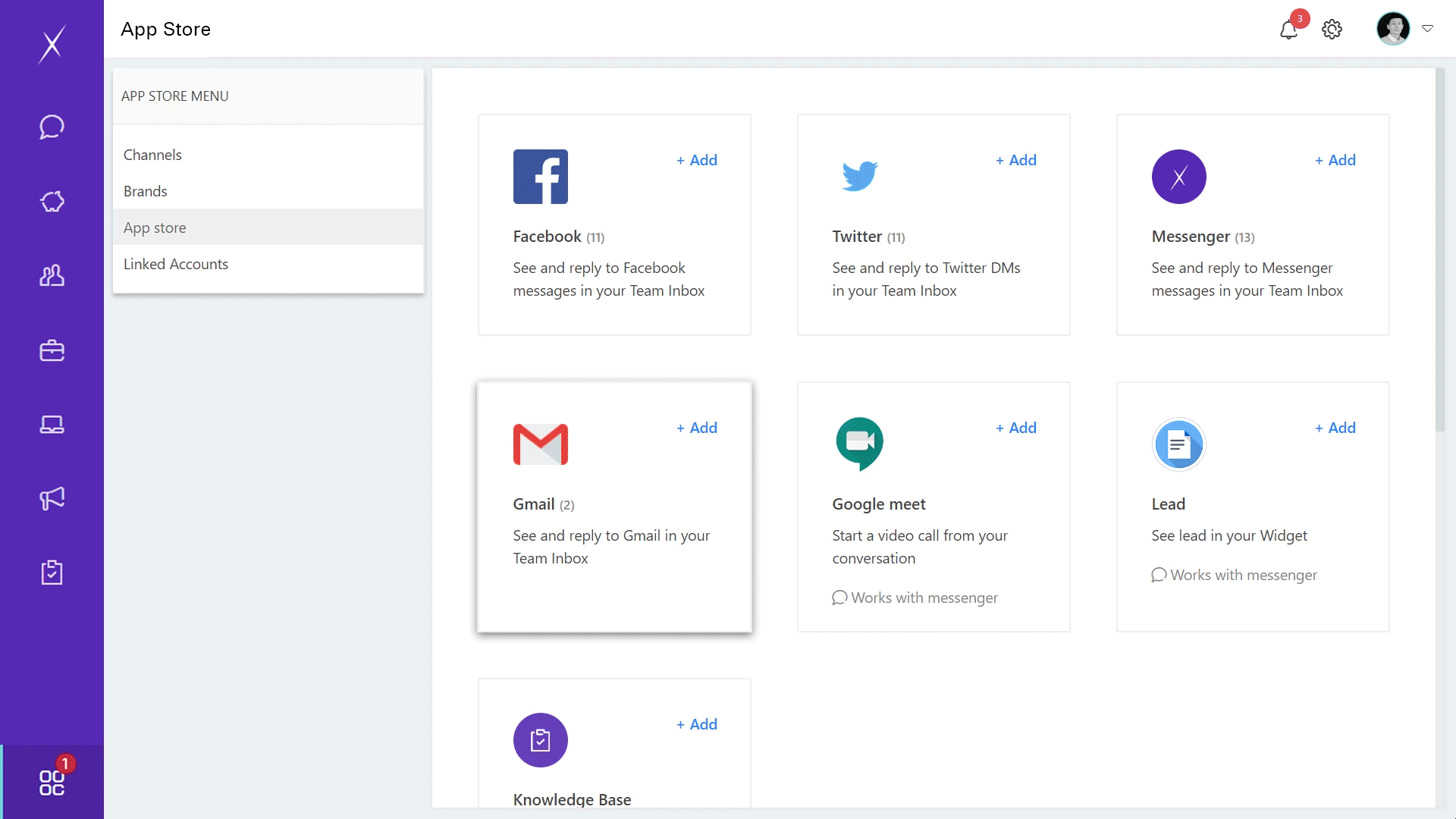Click the APP STORE MENU header
This screenshot has height=819, width=1456.
(175, 96)
